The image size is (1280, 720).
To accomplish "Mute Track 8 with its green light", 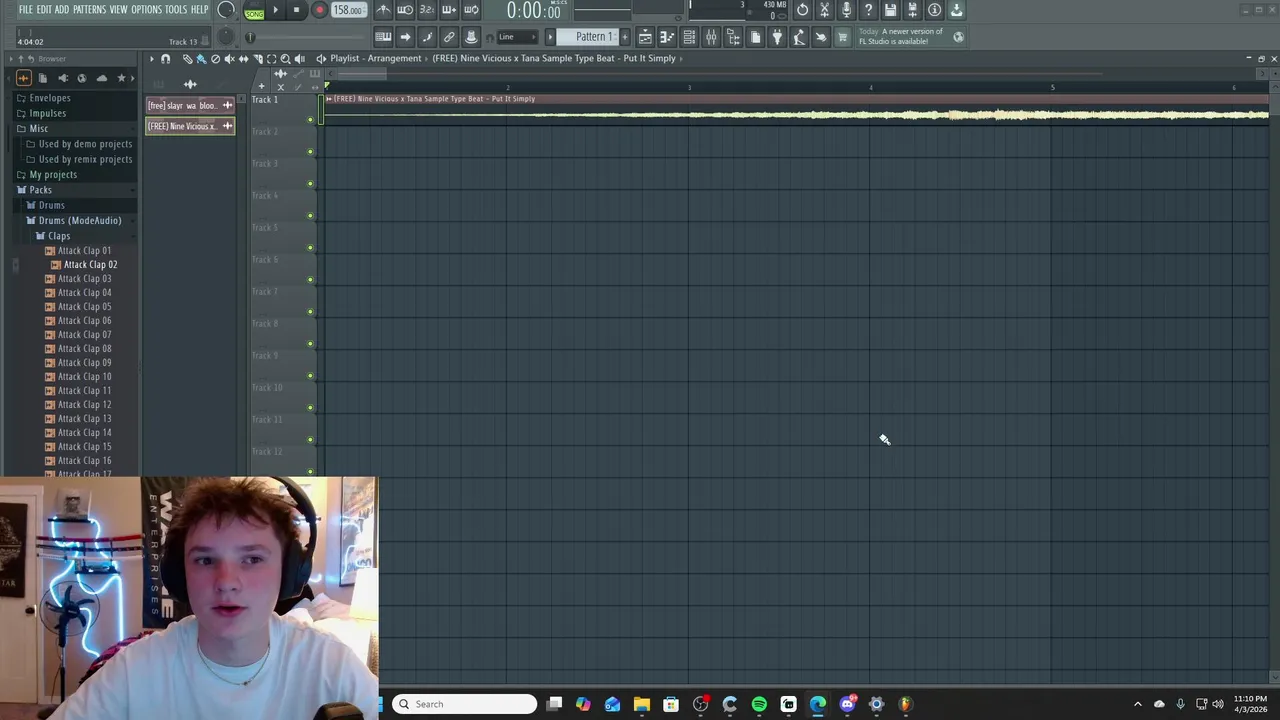I will coord(310,344).
